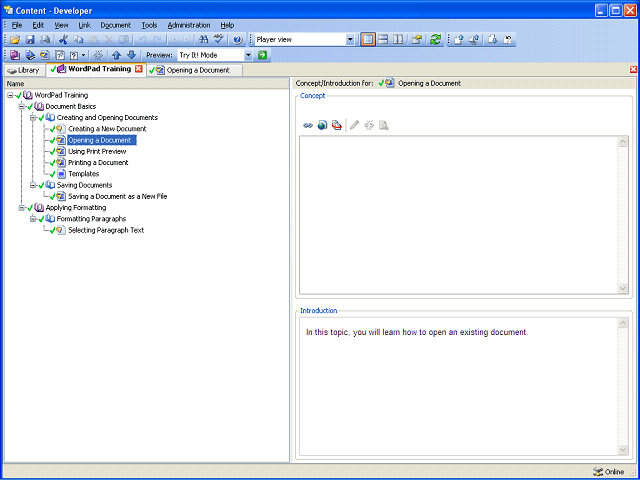This screenshot has width=640, height=480.
Task: Click the Concept edit pencil icon
Action: coord(354,125)
